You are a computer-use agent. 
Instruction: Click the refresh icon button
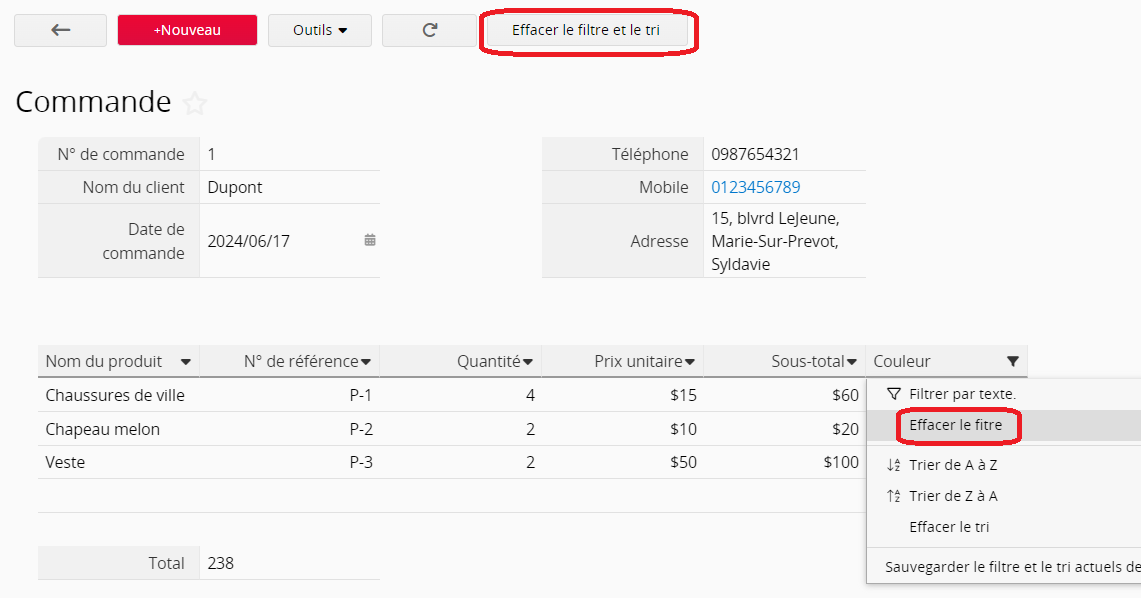(x=429, y=31)
